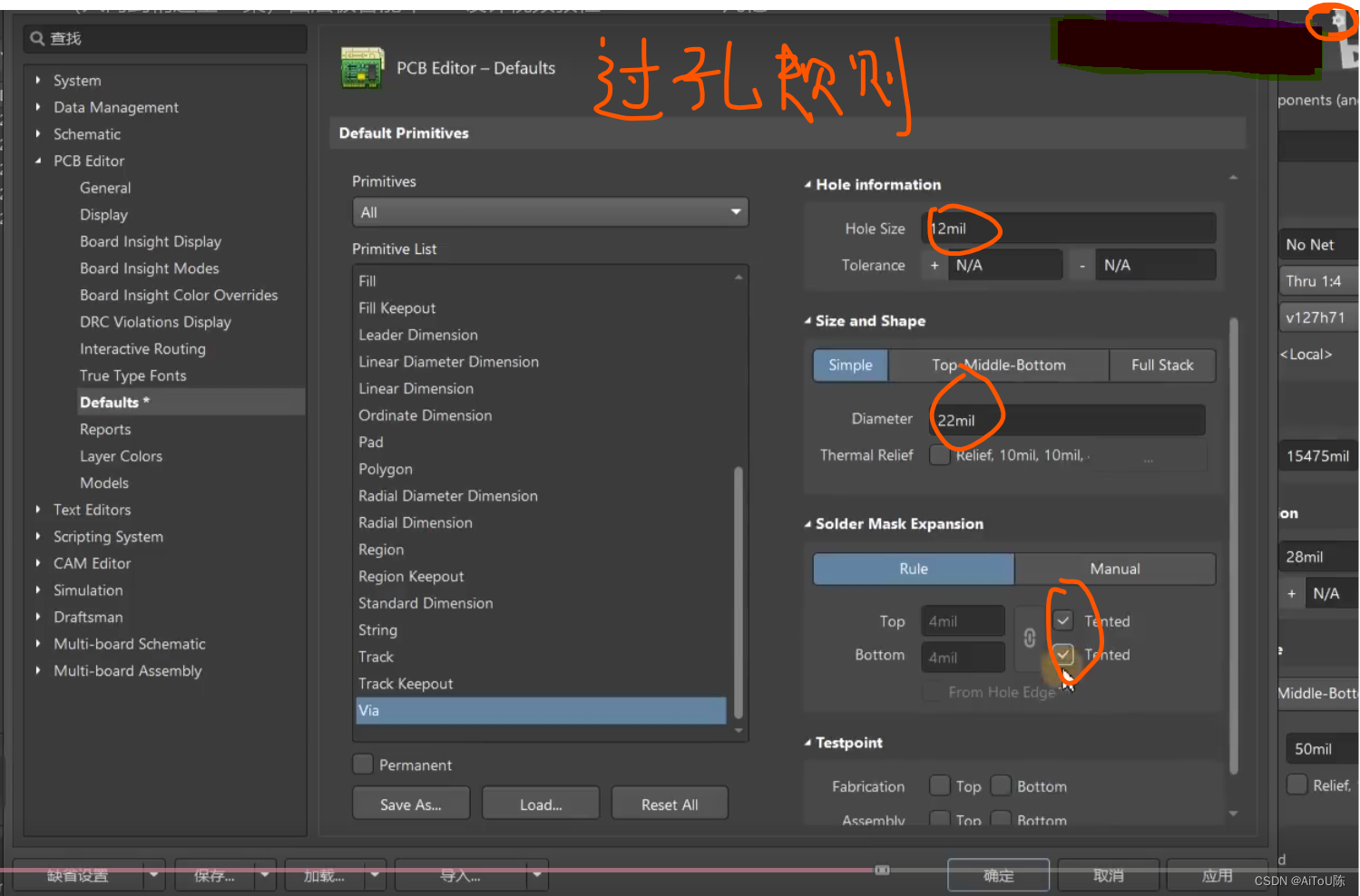Select the Full Stack tab
The width and height of the screenshot is (1360, 896).
click(x=1162, y=365)
